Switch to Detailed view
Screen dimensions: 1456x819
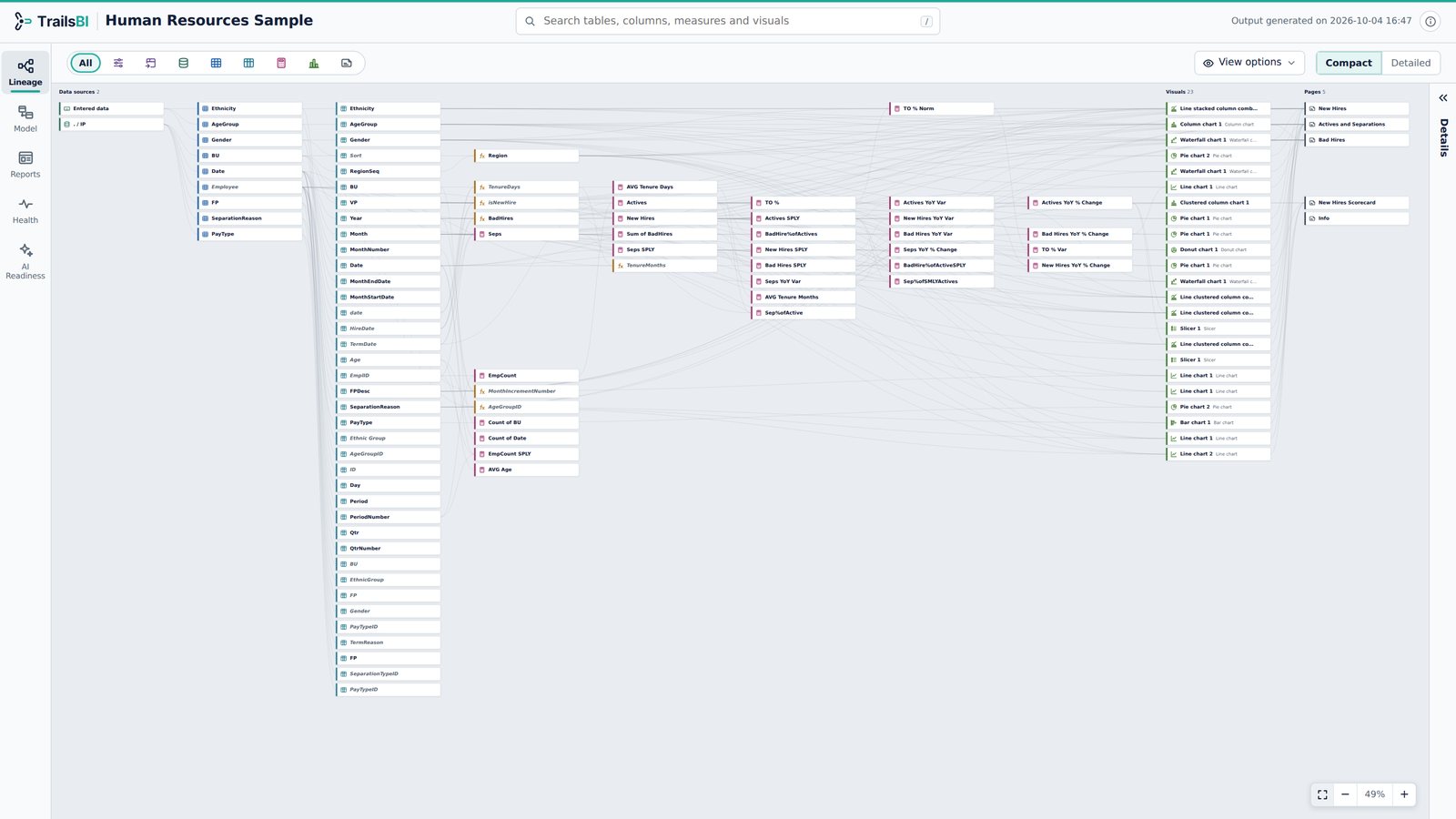pos(1410,63)
